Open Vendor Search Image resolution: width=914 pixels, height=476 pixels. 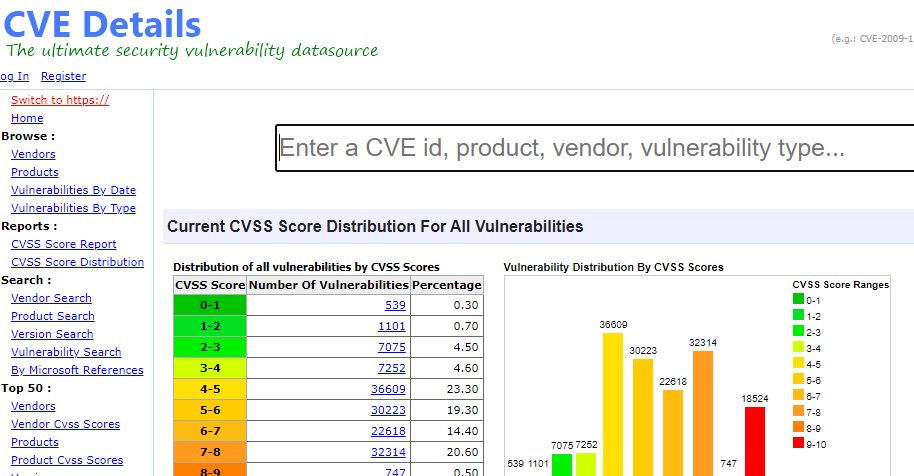pyautogui.click(x=51, y=298)
